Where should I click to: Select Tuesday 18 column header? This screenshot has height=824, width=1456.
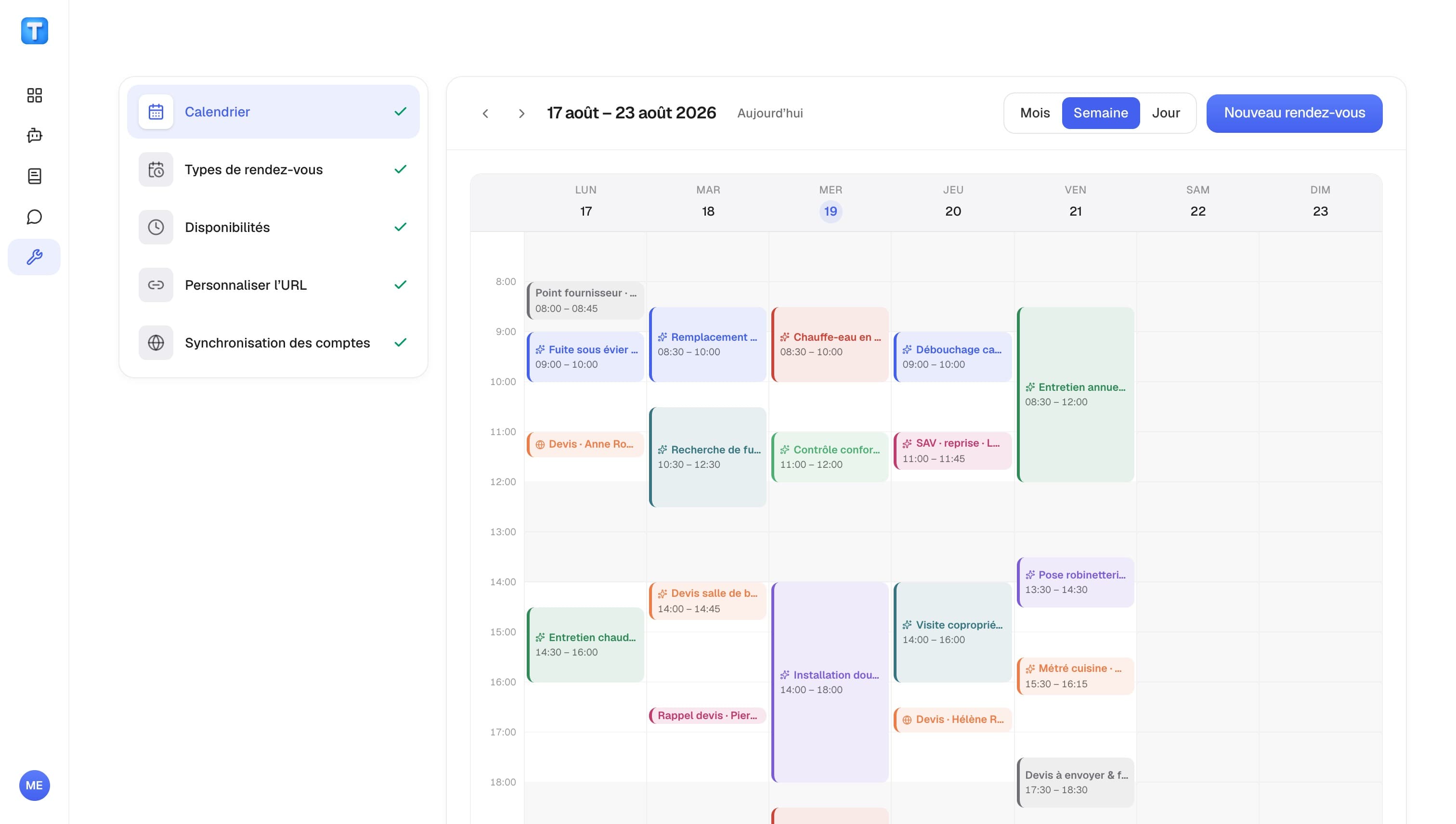click(708, 202)
